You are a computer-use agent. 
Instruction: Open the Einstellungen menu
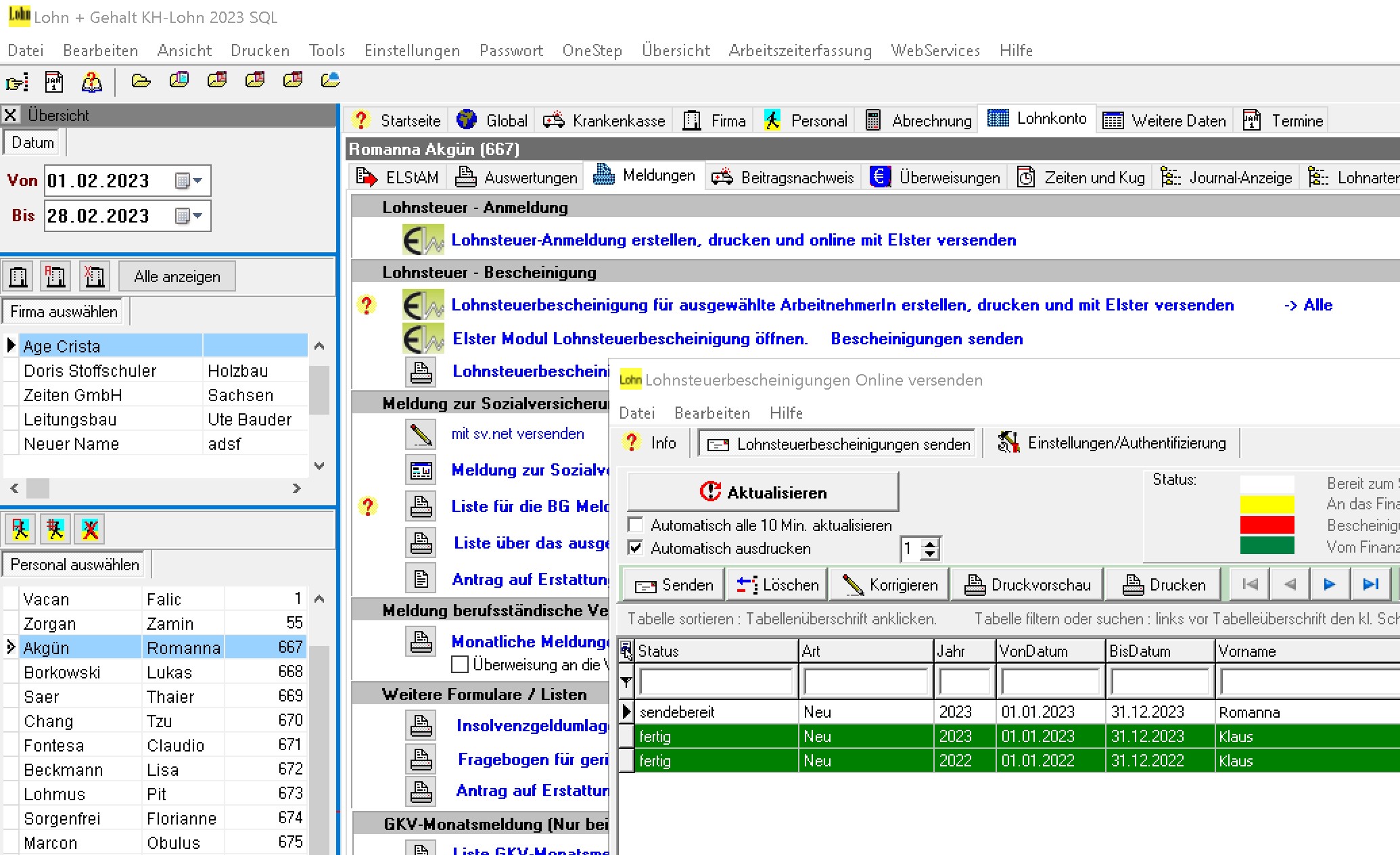pyautogui.click(x=412, y=51)
